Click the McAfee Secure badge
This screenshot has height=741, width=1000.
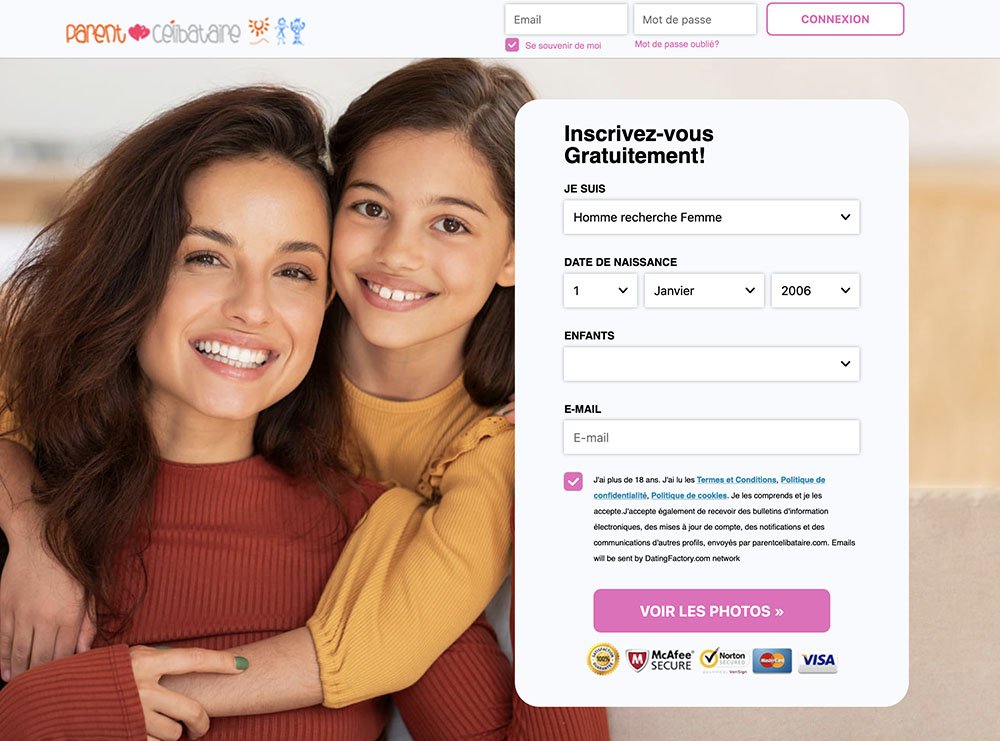click(659, 660)
